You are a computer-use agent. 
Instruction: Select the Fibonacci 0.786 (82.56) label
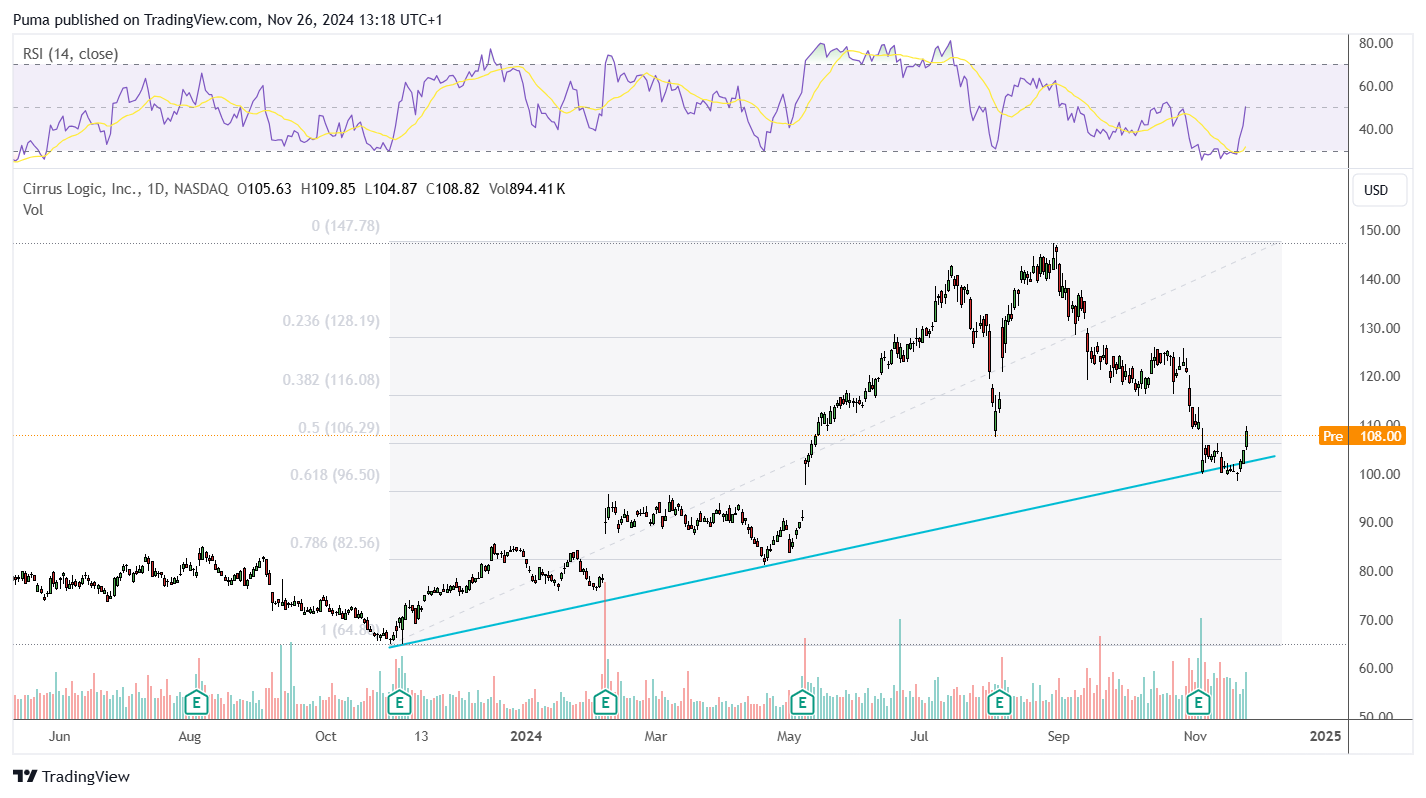pos(335,543)
